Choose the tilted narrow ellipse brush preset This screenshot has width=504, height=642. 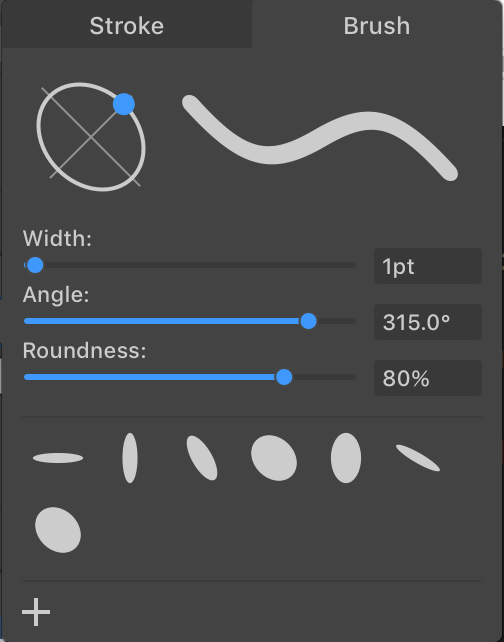coord(202,458)
